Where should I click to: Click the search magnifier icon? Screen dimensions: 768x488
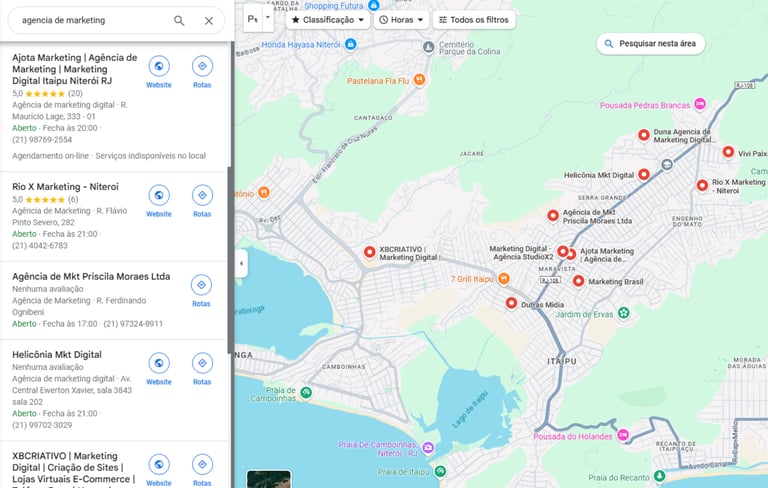179,21
